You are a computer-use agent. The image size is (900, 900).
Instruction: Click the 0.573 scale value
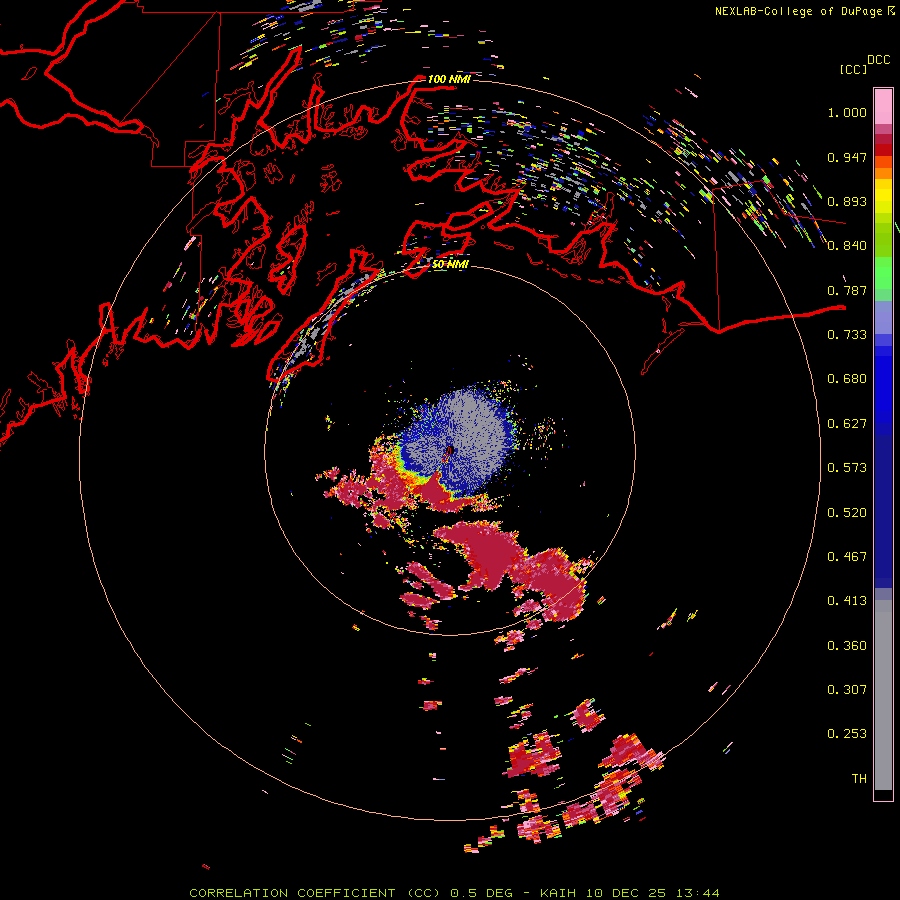pos(847,468)
